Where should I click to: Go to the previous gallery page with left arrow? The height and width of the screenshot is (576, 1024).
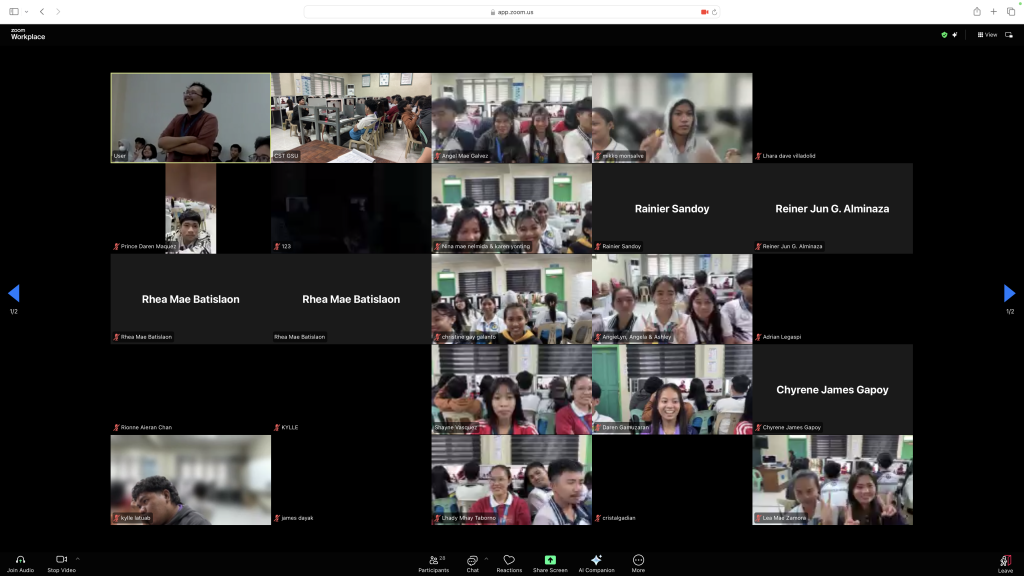14,293
